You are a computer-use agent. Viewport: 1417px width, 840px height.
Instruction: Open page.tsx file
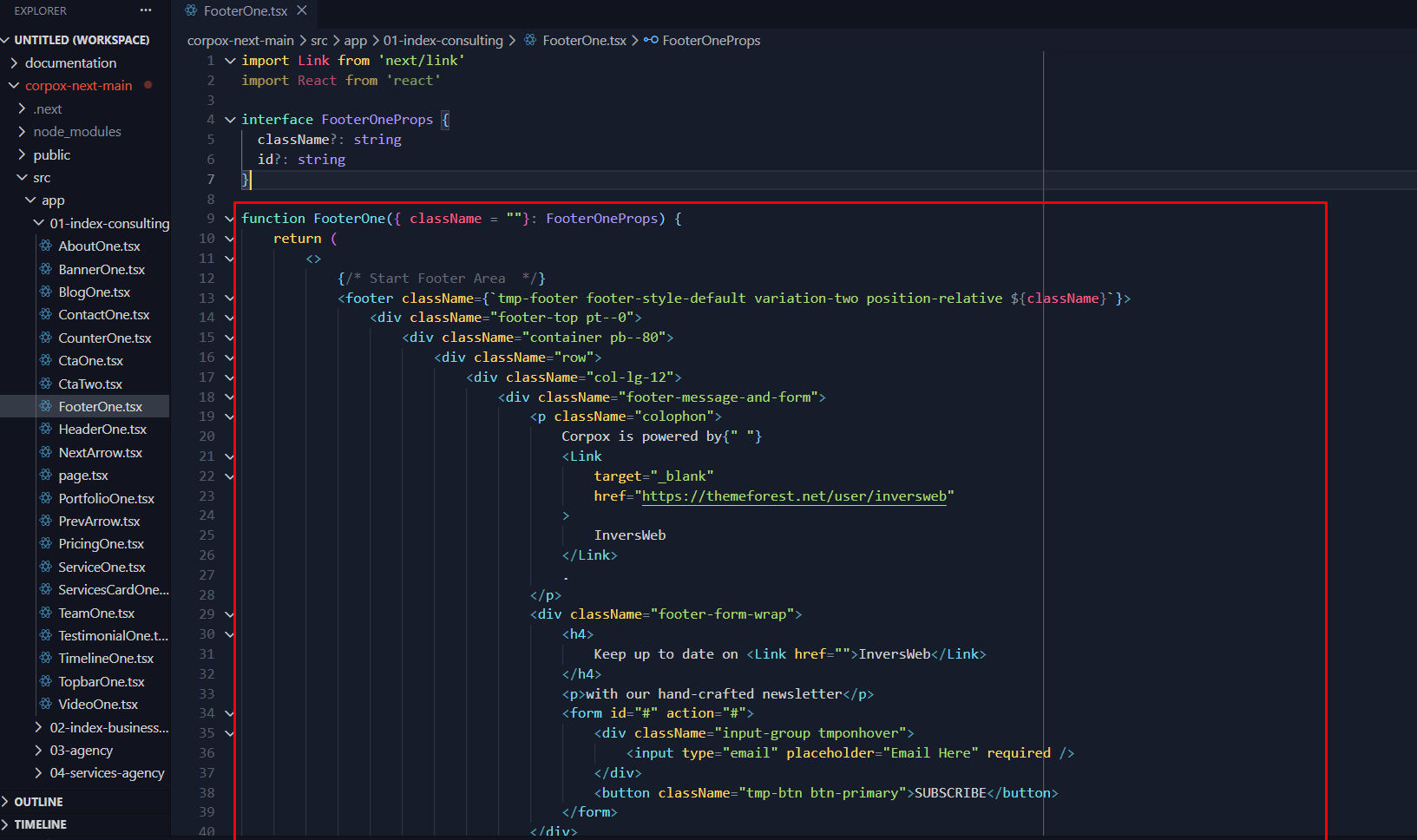click(x=82, y=476)
